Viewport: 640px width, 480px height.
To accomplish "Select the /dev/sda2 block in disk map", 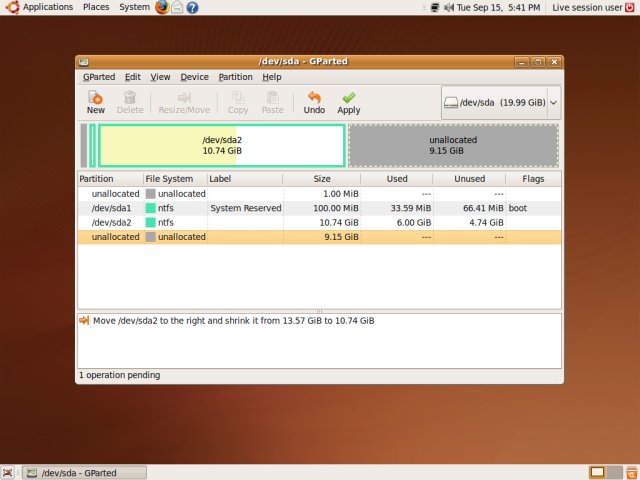I will pos(222,145).
